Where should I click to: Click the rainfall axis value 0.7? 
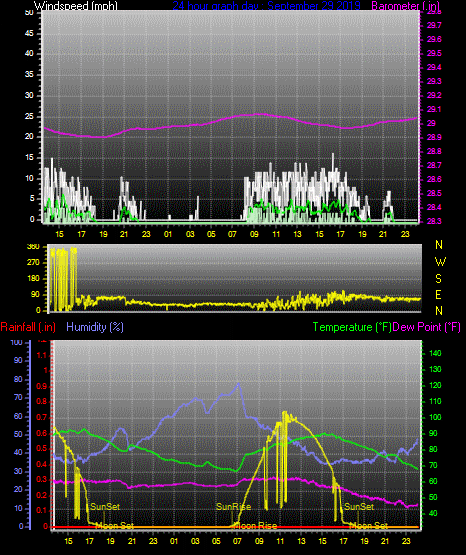click(x=41, y=417)
